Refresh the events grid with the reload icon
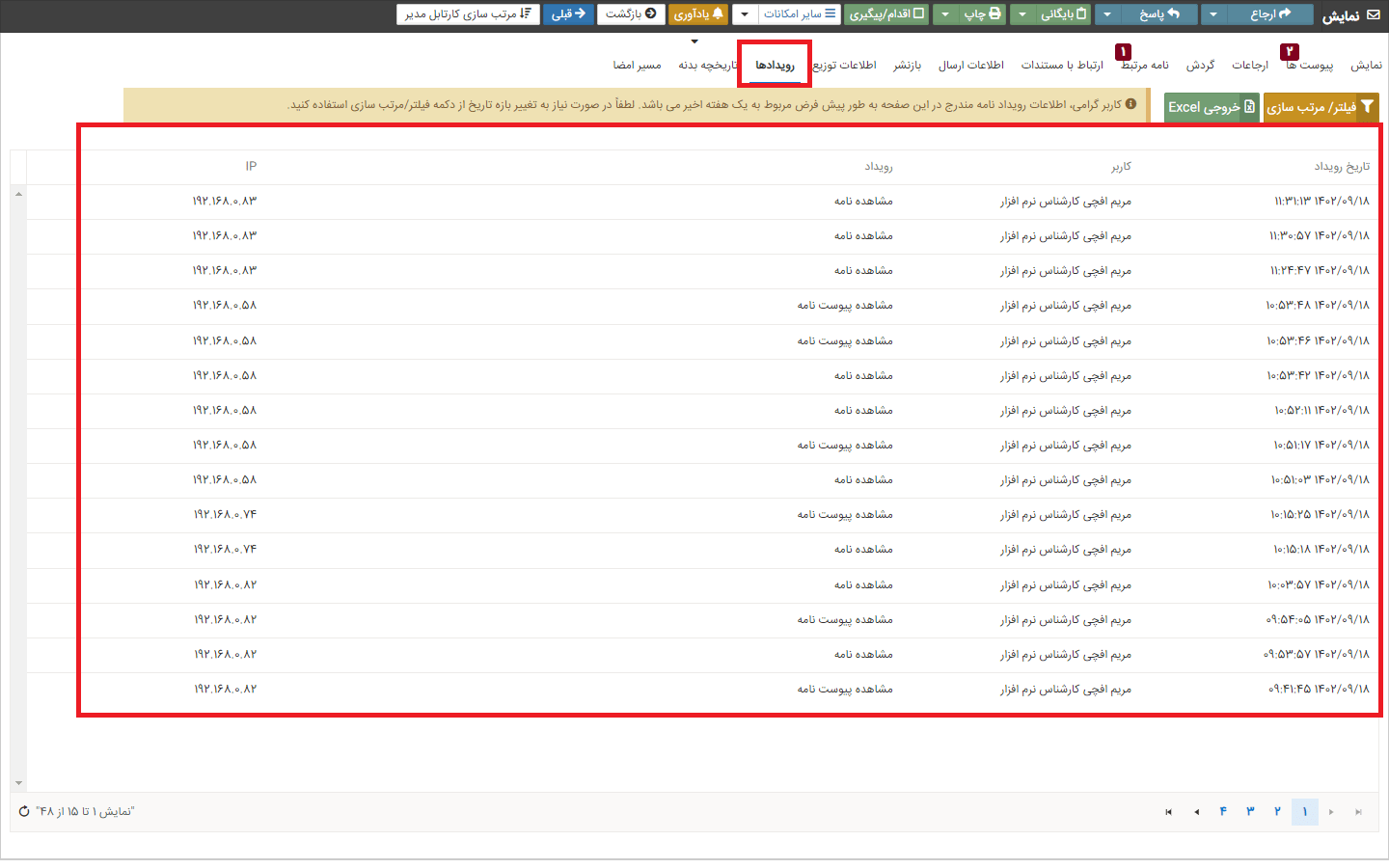Viewport: 1389px width, 868px height. [24, 811]
